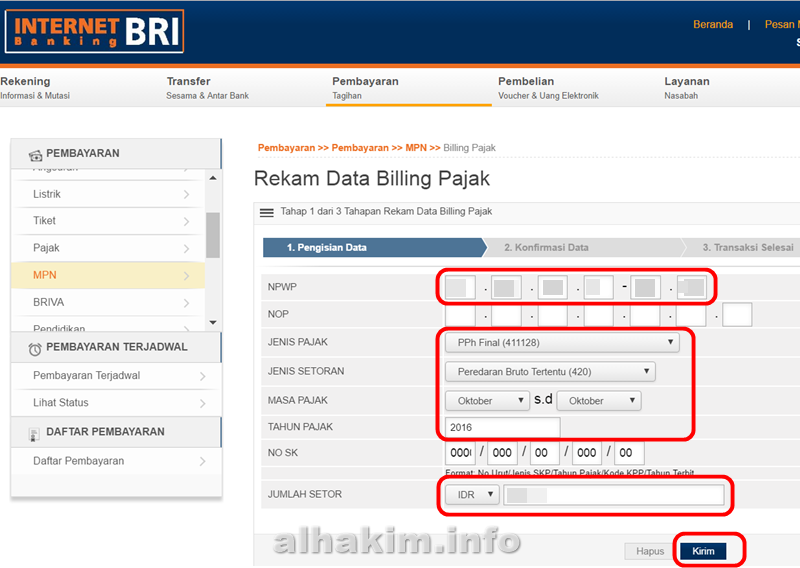This screenshot has height=568, width=800.
Task: Click the Jumlah Setor amount field
Action: [614, 495]
